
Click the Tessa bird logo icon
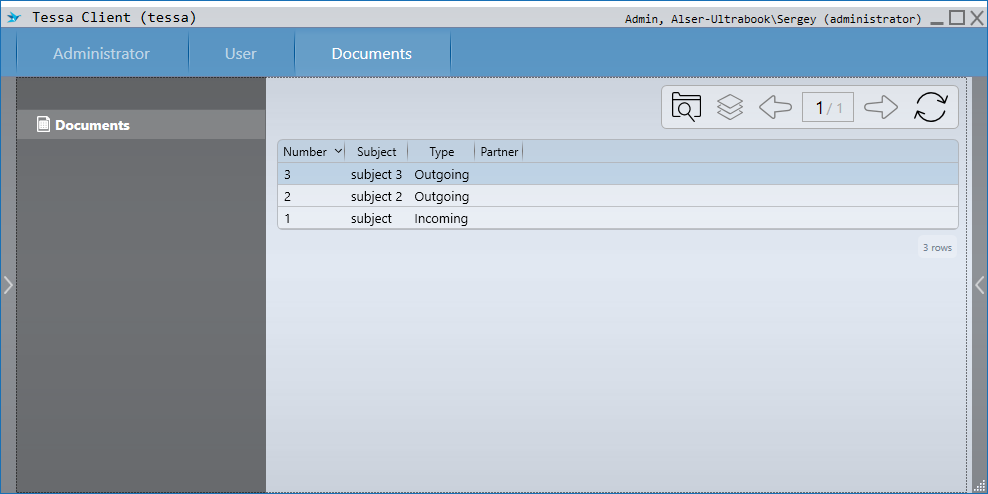click(x=14, y=18)
